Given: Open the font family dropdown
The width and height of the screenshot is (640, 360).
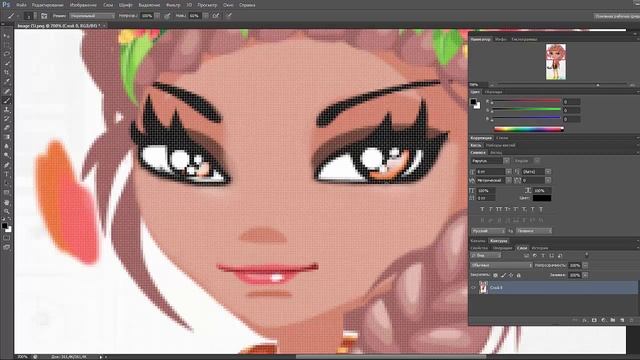Looking at the screenshot, I should (490, 161).
